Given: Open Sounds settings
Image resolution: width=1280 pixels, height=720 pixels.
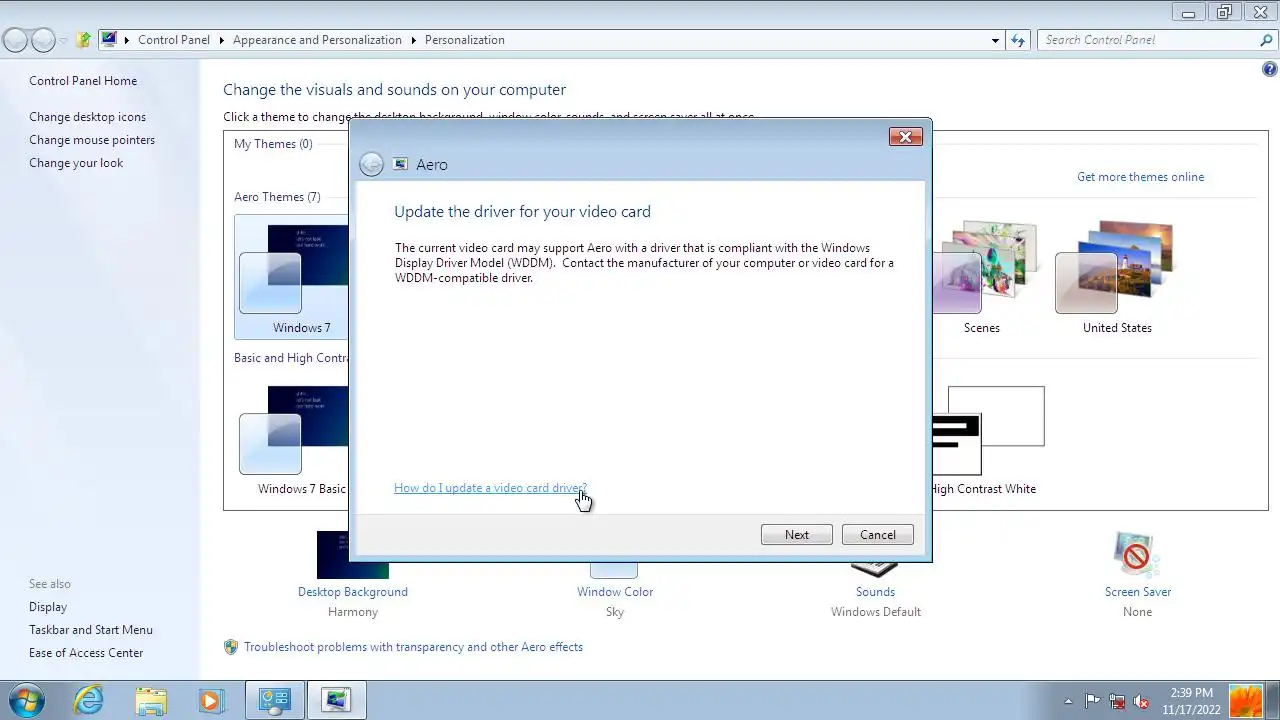Looking at the screenshot, I should point(875,592).
